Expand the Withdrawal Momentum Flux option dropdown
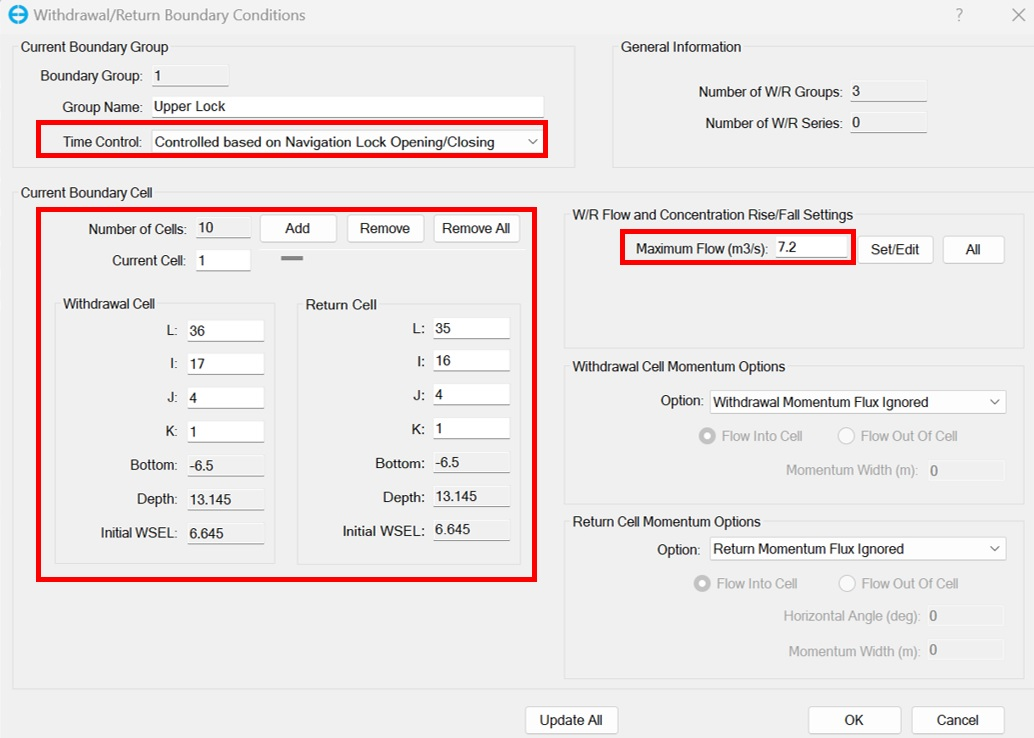The image size is (1034, 738). pyautogui.click(x=857, y=402)
